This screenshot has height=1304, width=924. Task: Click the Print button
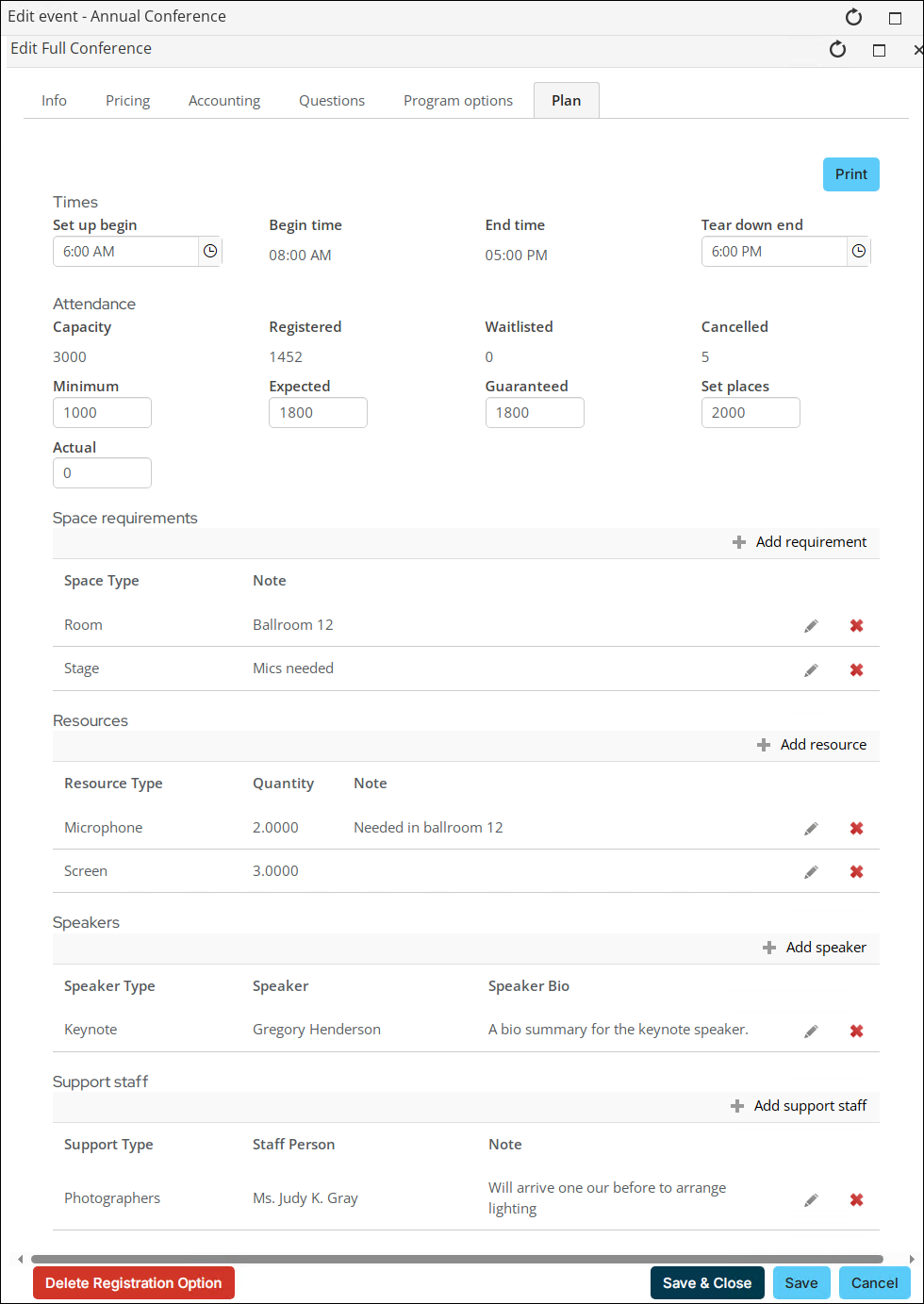pos(851,174)
